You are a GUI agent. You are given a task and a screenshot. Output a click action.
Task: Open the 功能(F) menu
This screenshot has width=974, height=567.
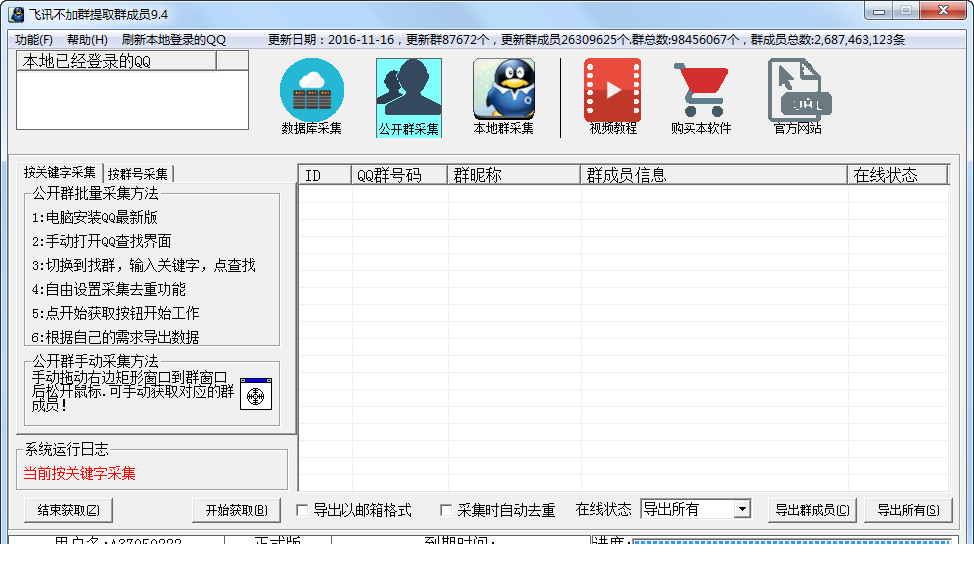34,40
